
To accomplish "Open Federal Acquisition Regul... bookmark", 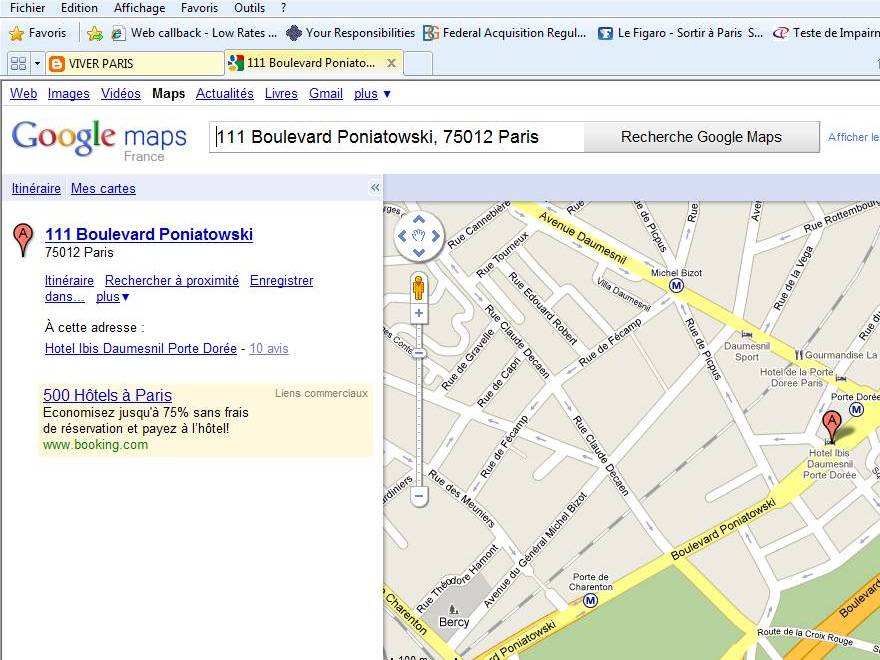I will click(x=505, y=33).
